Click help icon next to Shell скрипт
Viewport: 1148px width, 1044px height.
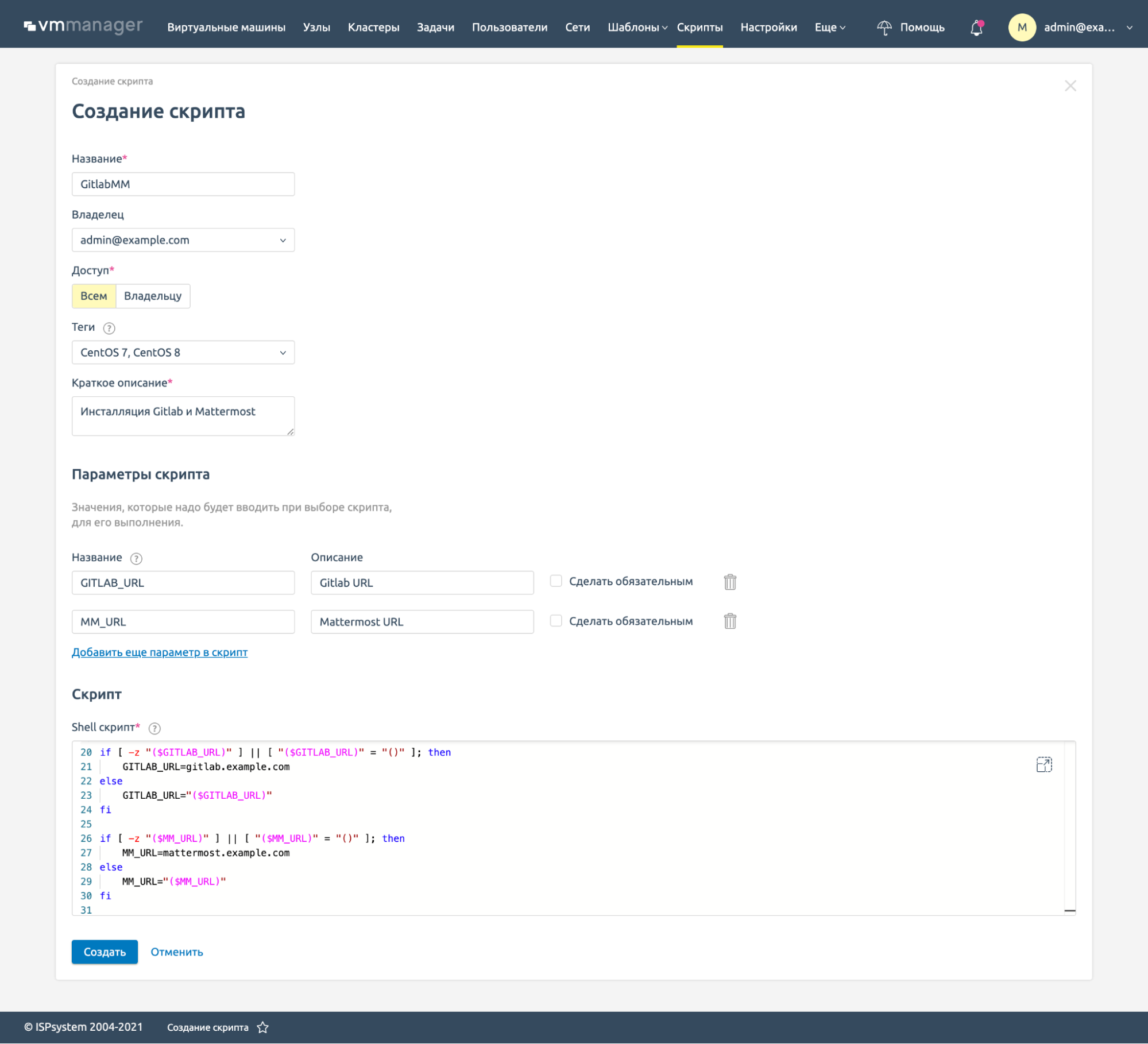tap(154, 728)
